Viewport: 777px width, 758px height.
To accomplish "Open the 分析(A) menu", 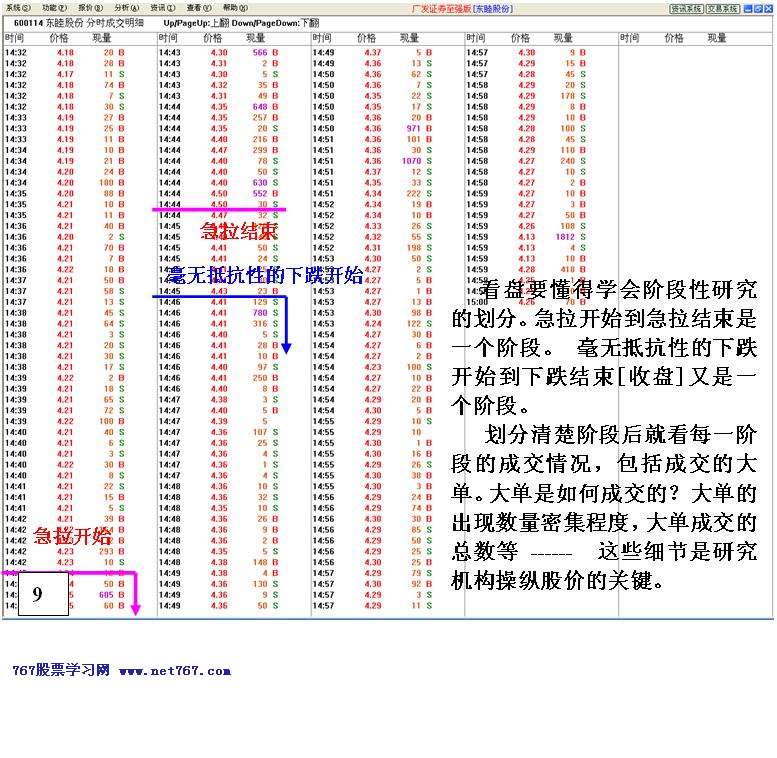I will pos(126,8).
